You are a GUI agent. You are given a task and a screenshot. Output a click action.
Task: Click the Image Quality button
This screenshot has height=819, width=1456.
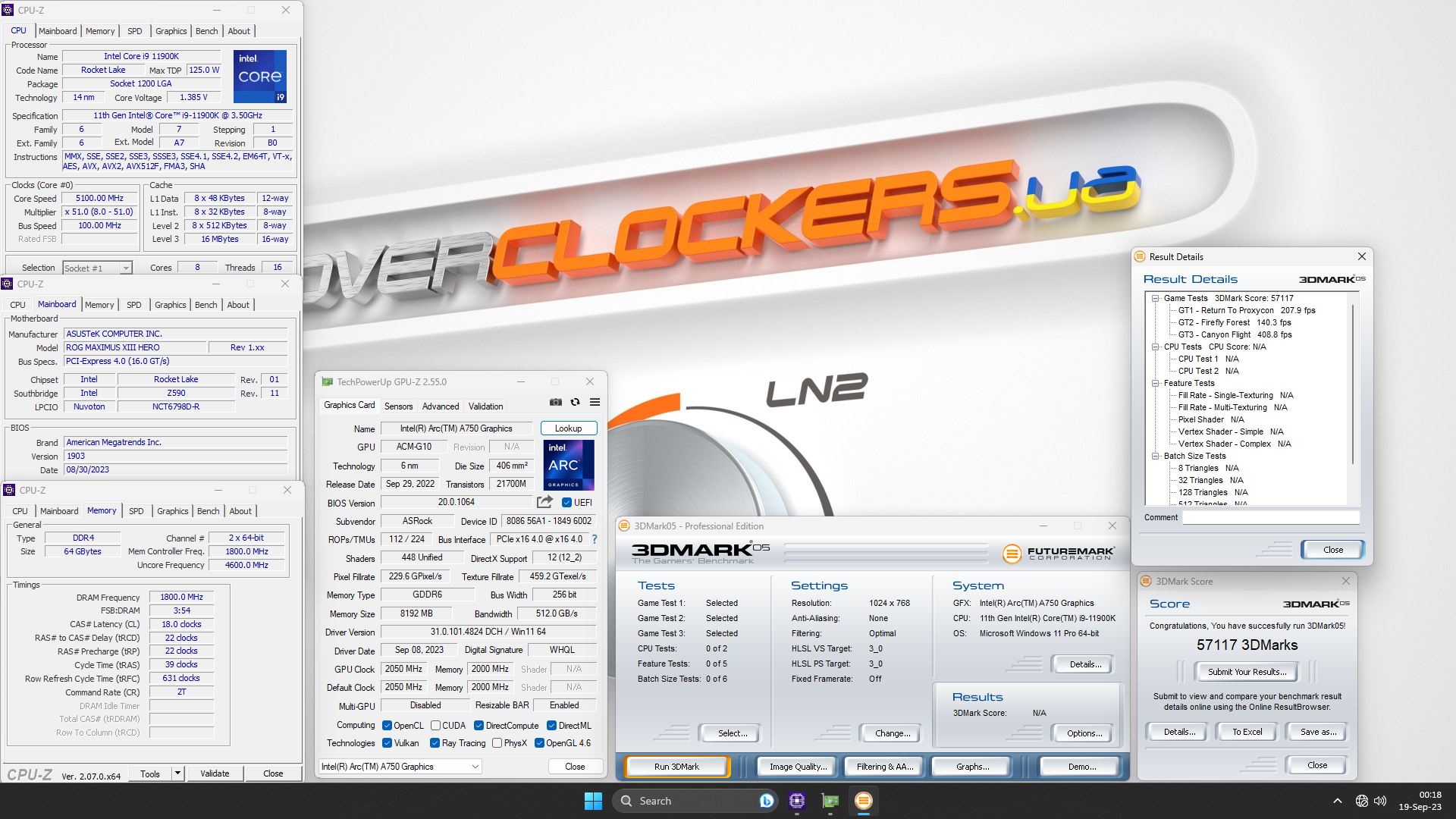(x=797, y=767)
